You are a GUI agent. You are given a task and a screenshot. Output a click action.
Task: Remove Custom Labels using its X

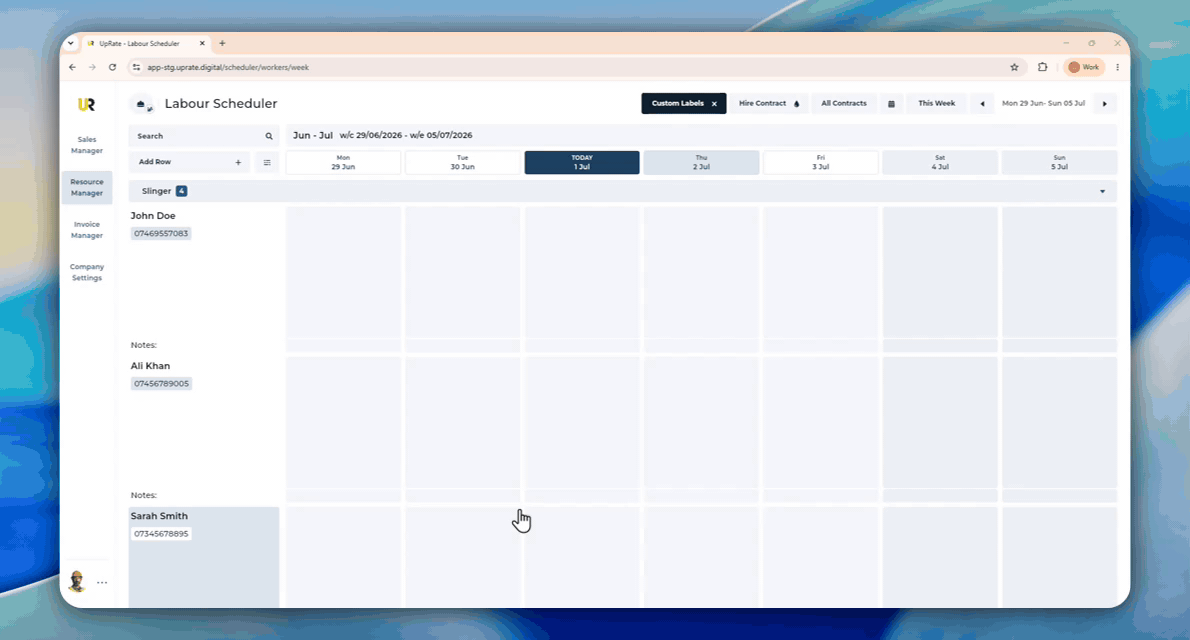tap(714, 104)
